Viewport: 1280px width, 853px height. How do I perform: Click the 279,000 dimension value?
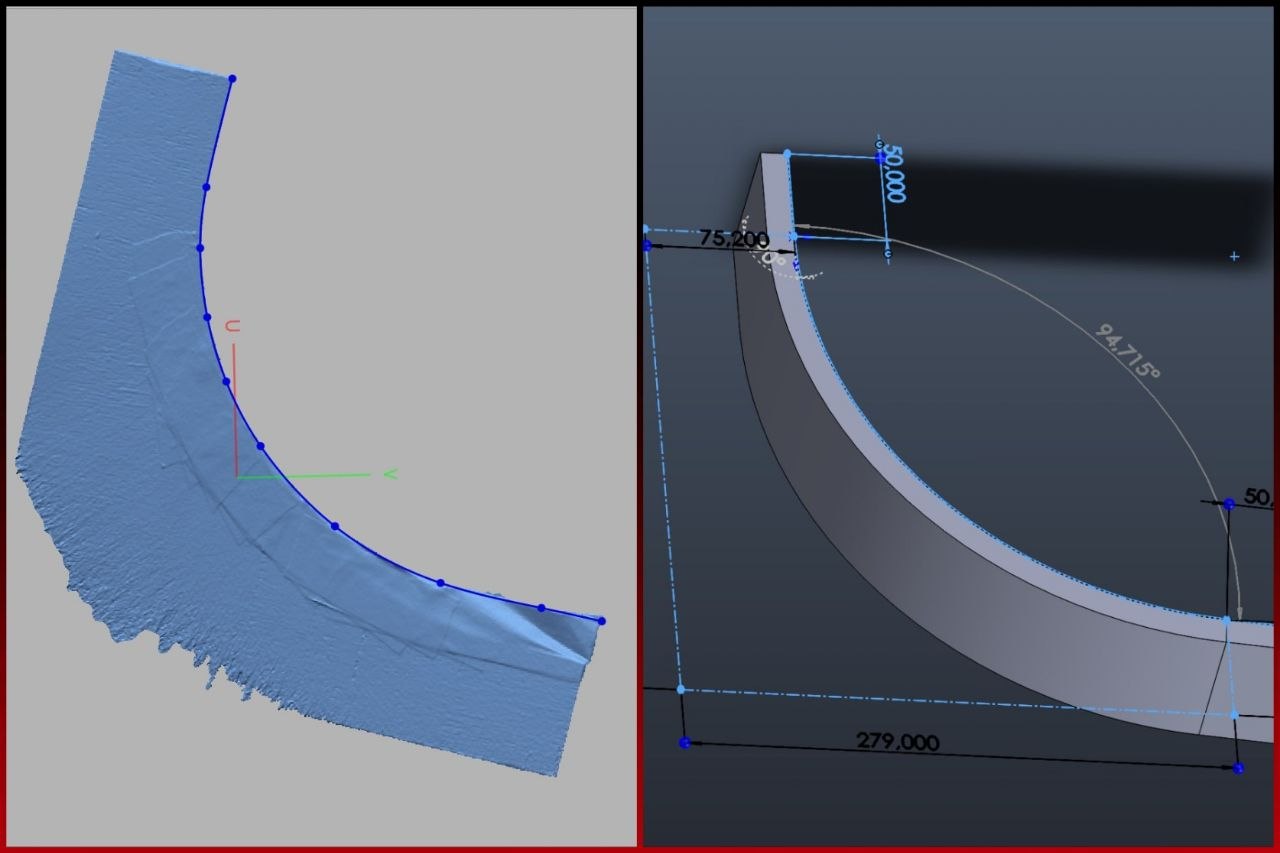[x=897, y=741]
